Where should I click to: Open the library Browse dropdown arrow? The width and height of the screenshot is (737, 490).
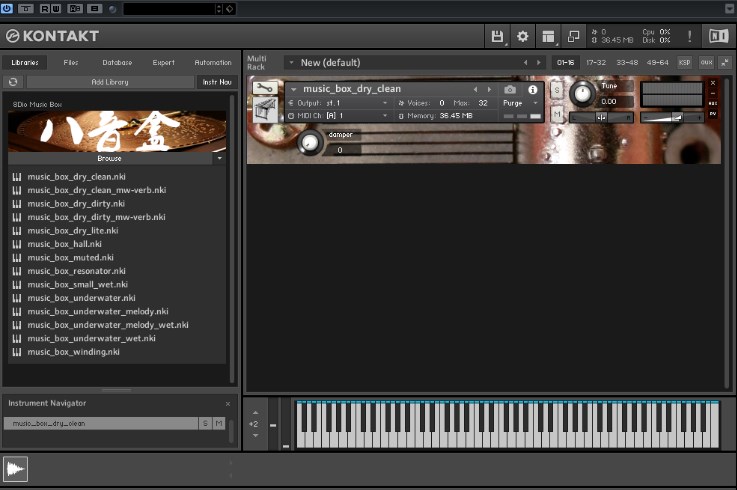tap(219, 158)
